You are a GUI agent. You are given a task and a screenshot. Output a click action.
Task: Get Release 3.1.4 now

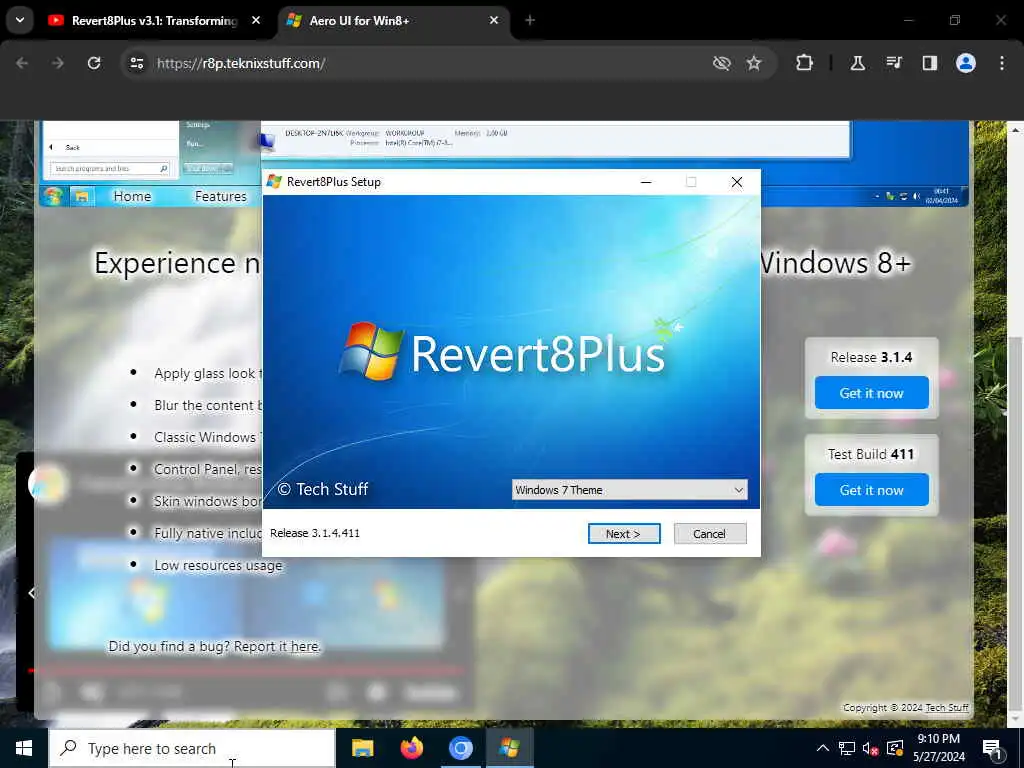point(872,393)
